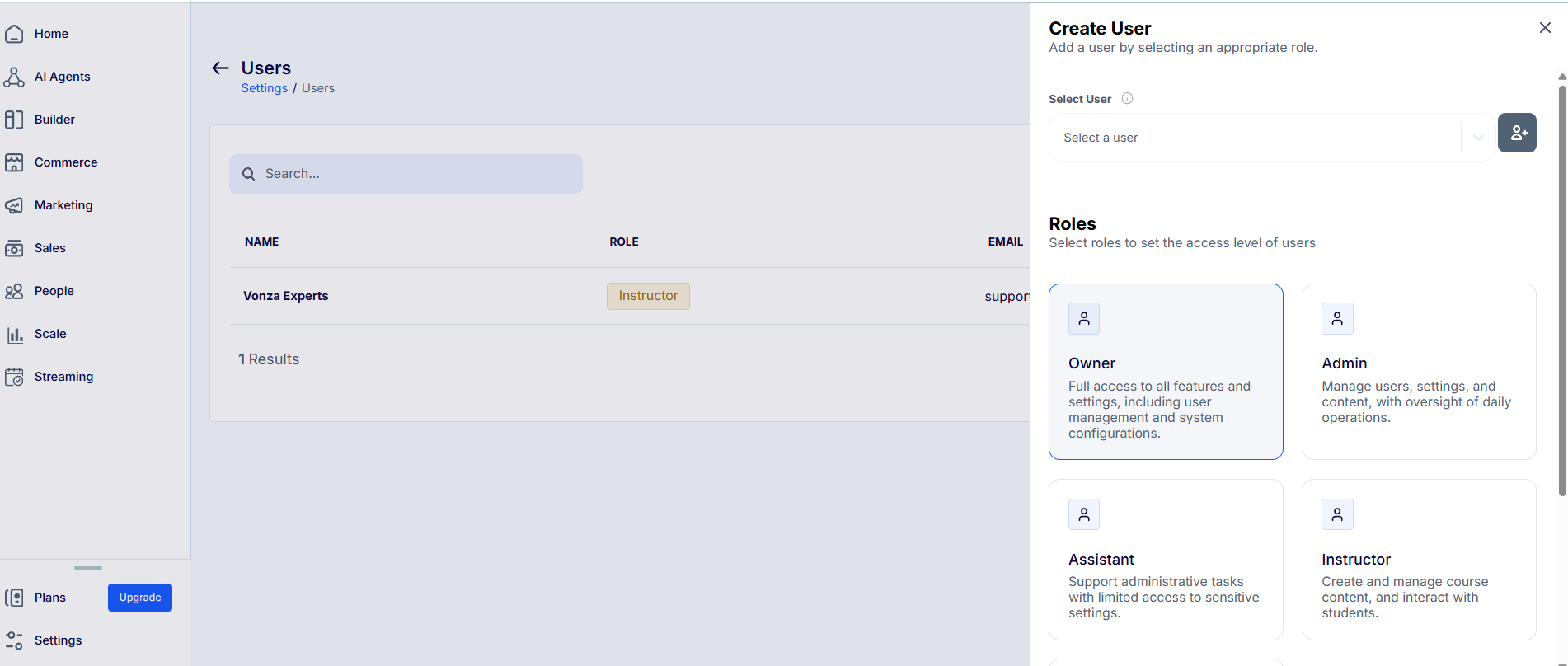1568x666 pixels.
Task: Open Sales menu item
Action: (49, 248)
